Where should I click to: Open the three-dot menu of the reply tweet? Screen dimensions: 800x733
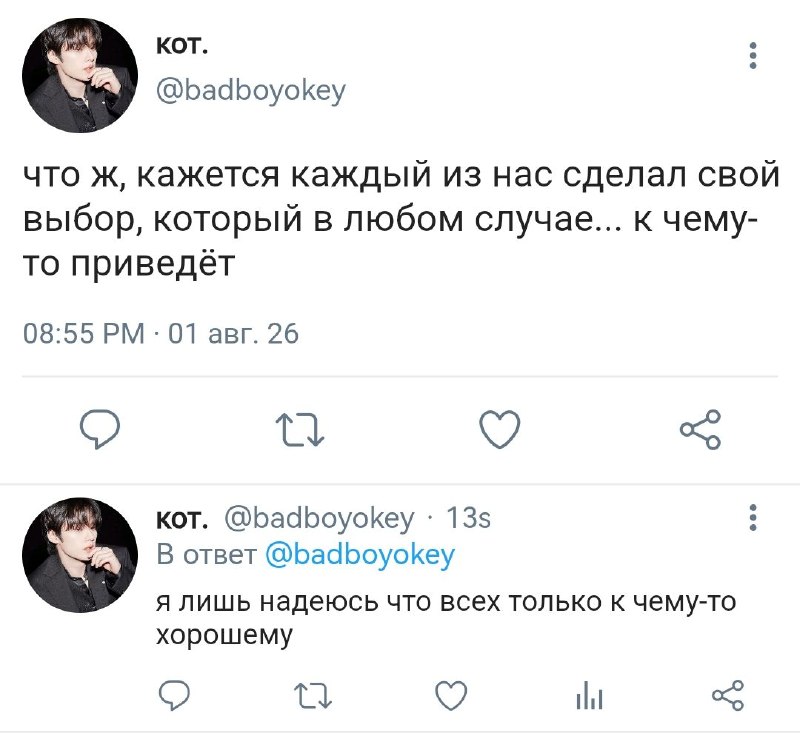coord(753,518)
